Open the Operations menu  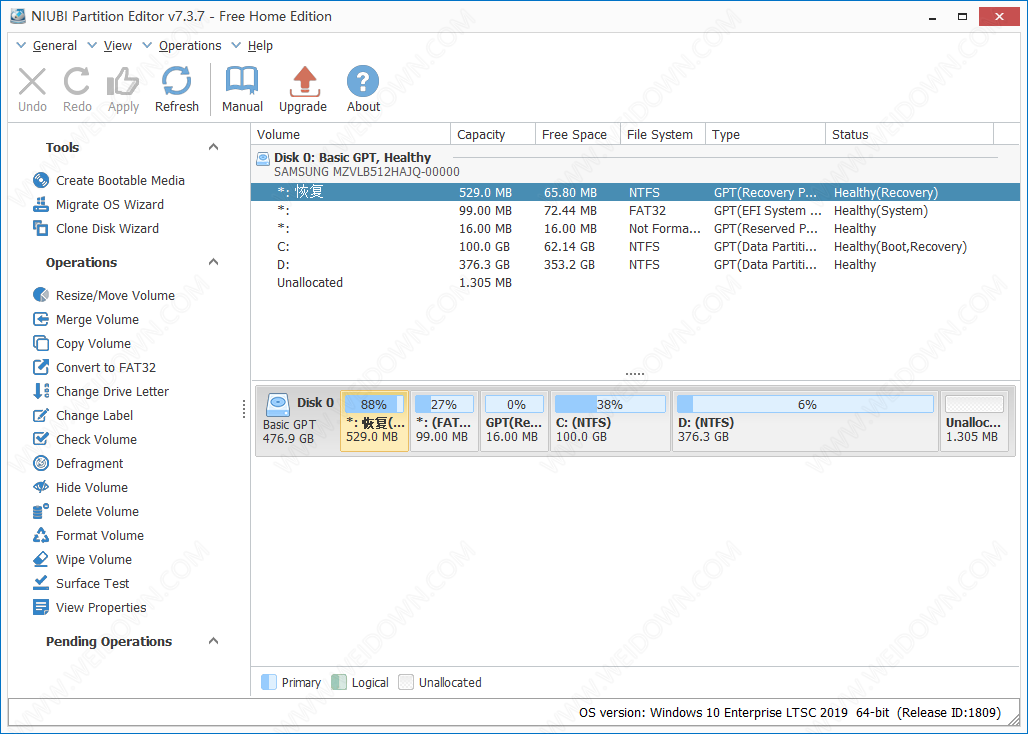(x=190, y=46)
